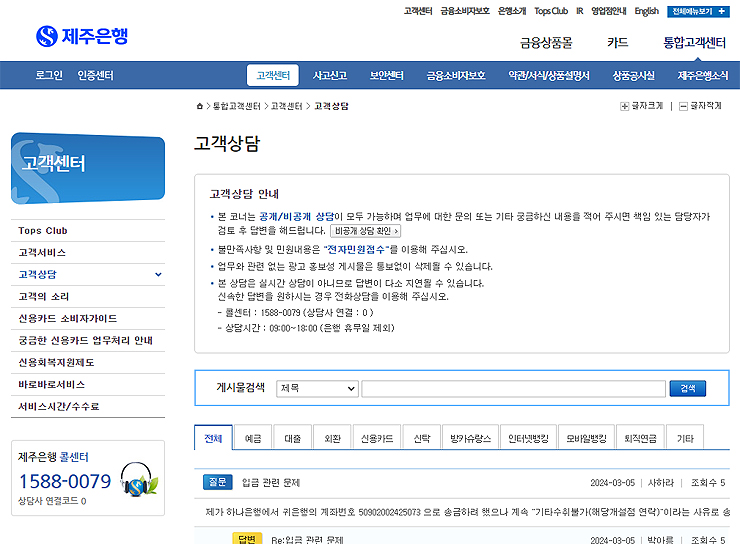Image resolution: width=740 pixels, height=544 pixels.
Task: Select the 전체 tab
Action: pyautogui.click(x=213, y=438)
